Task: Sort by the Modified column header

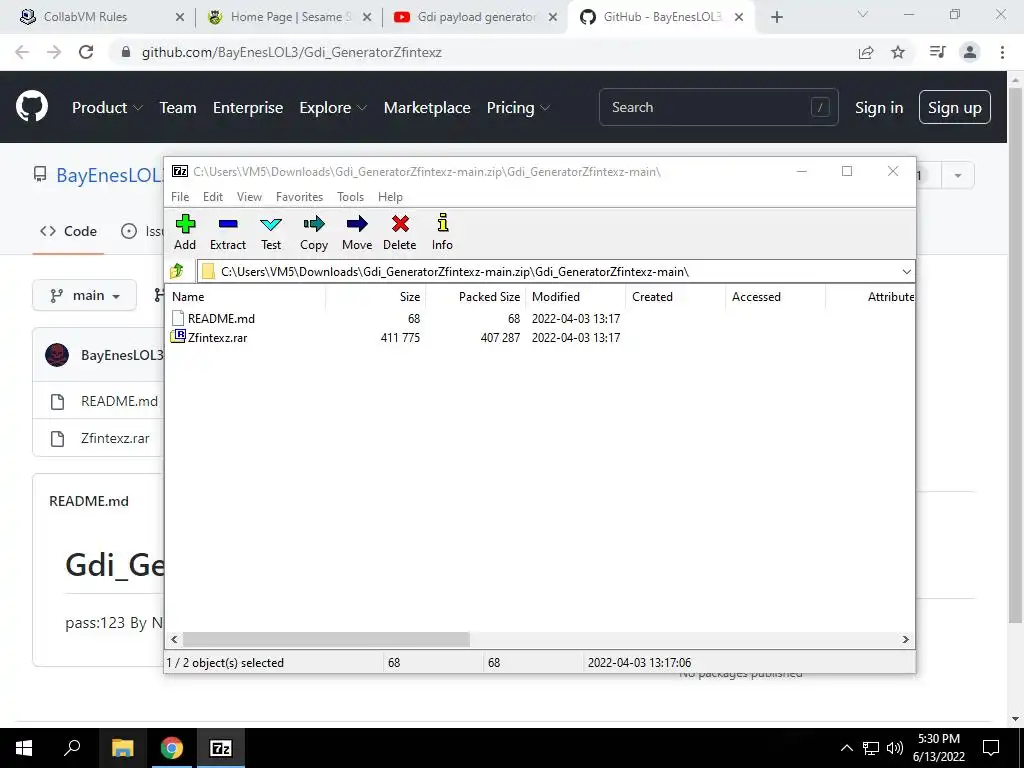Action: (576, 296)
